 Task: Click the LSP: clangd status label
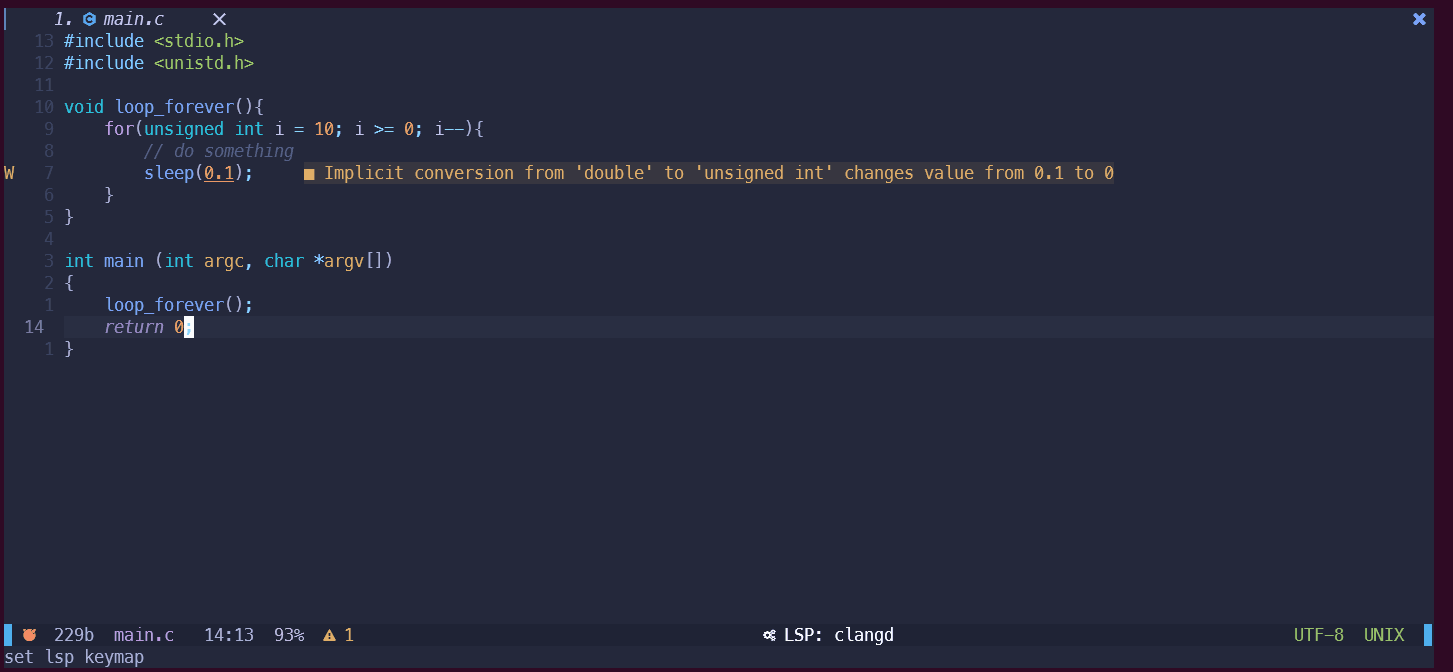(838, 635)
